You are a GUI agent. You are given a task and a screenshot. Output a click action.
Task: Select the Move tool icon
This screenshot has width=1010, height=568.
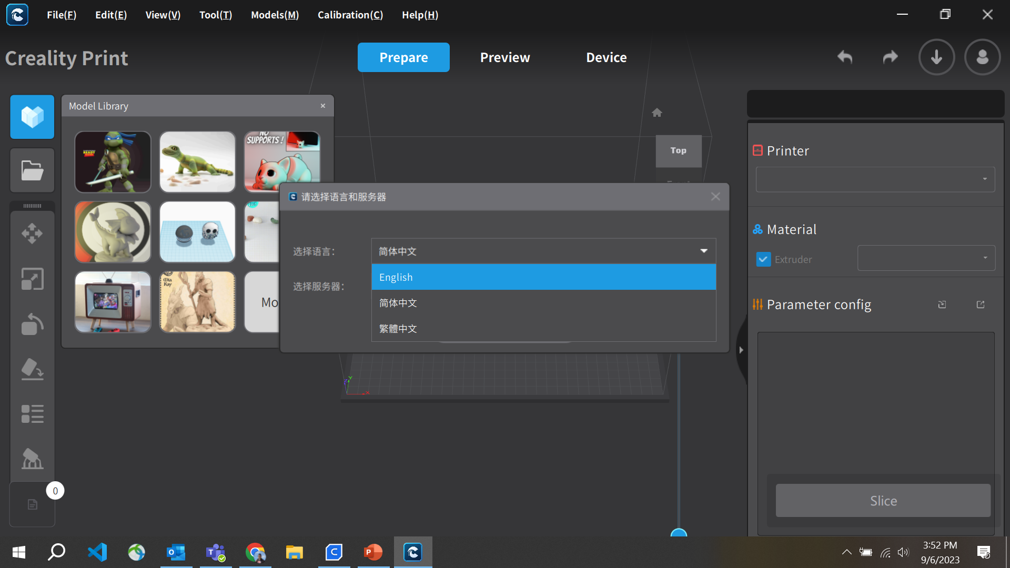32,233
